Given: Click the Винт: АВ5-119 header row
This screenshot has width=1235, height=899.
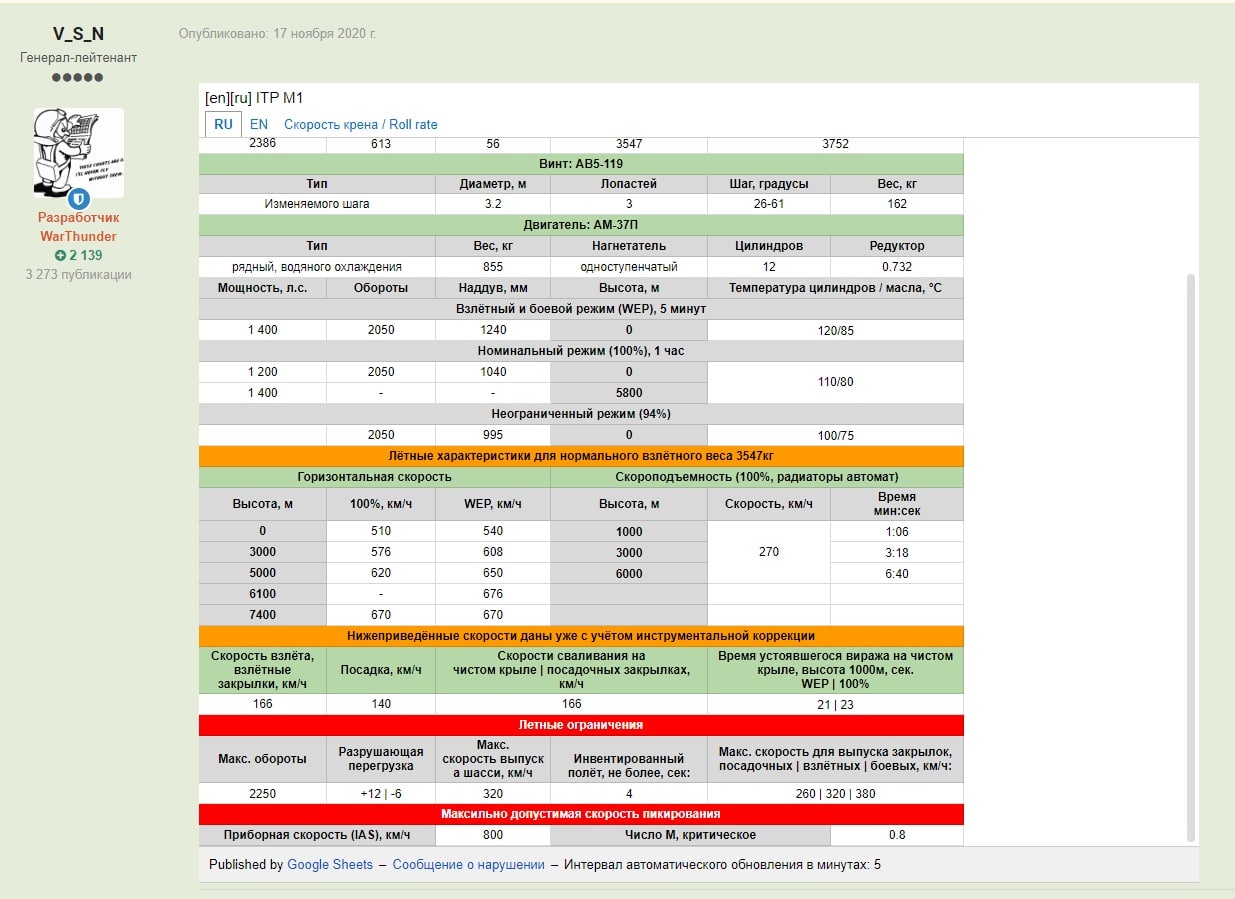Looking at the screenshot, I should coord(581,164).
